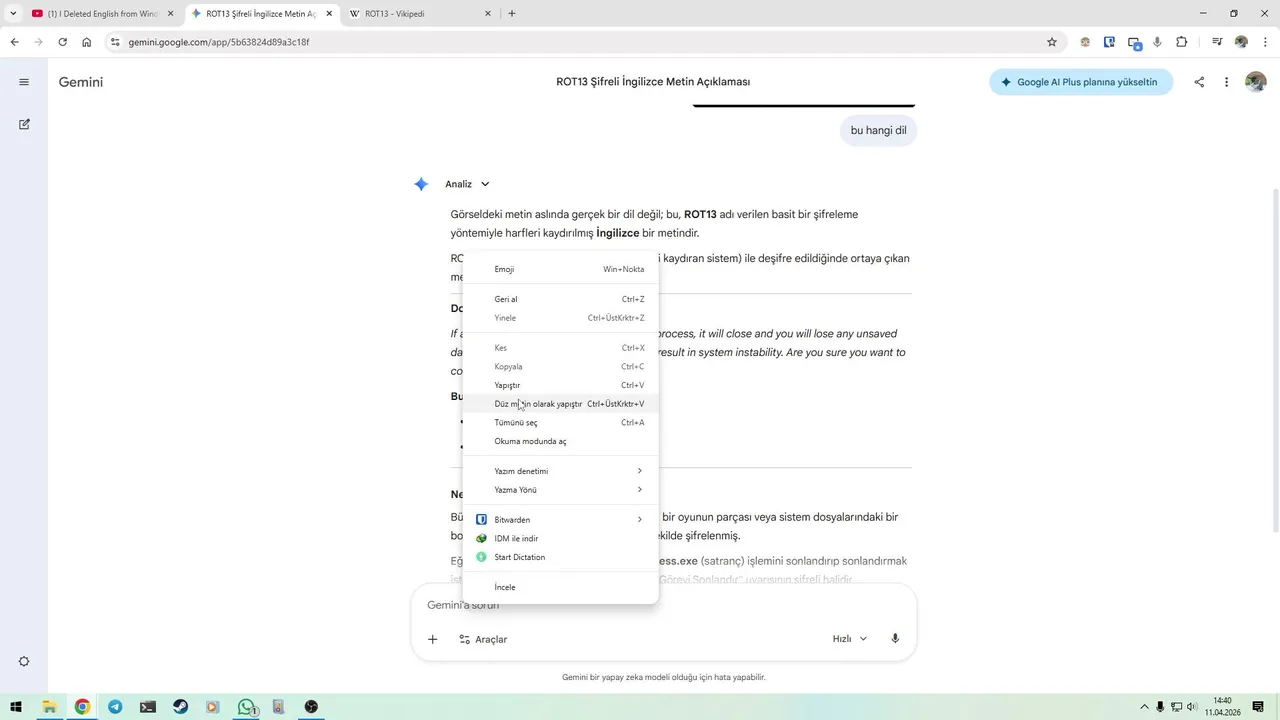This screenshot has height=720, width=1280.
Task: Expand the Yazma Yönü submenu
Action: coord(561,490)
